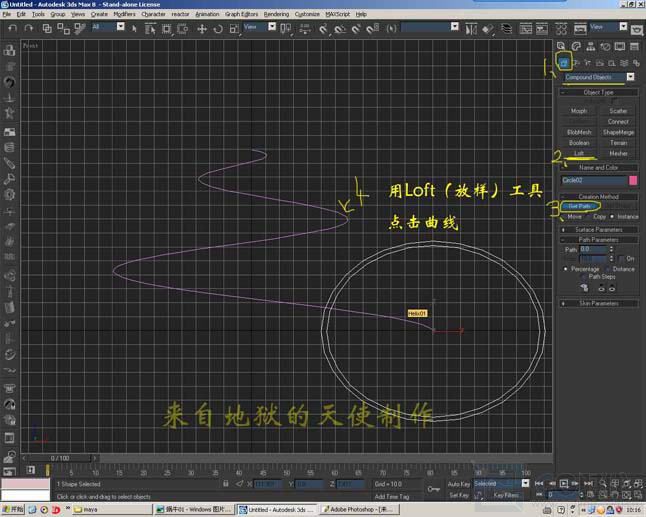This screenshot has width=646, height=517.
Task: Select the Geometry category icon
Action: pyautogui.click(x=564, y=63)
